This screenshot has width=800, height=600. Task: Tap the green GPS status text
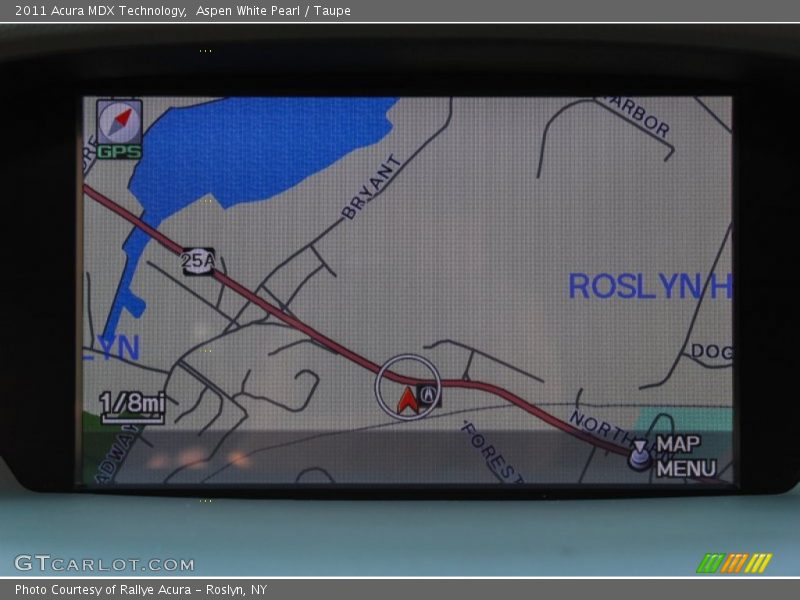coord(119,152)
